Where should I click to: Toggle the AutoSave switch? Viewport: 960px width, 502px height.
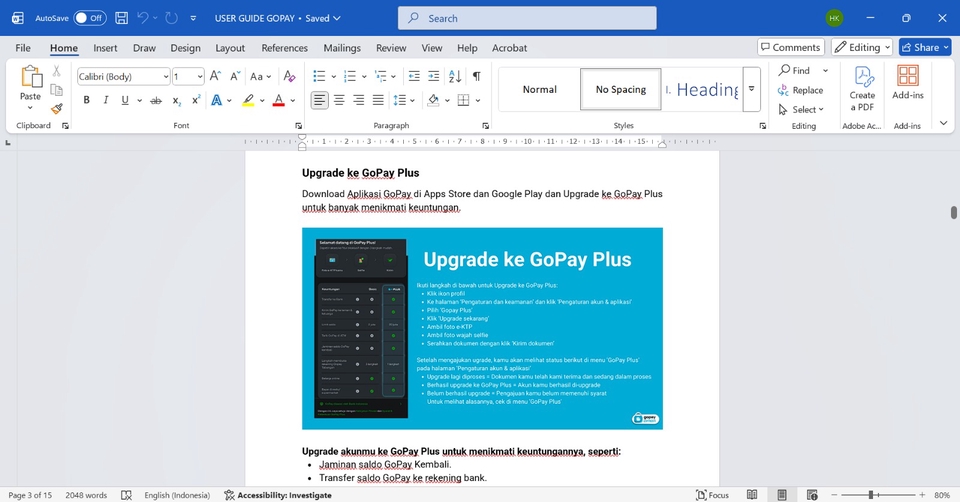coord(89,18)
